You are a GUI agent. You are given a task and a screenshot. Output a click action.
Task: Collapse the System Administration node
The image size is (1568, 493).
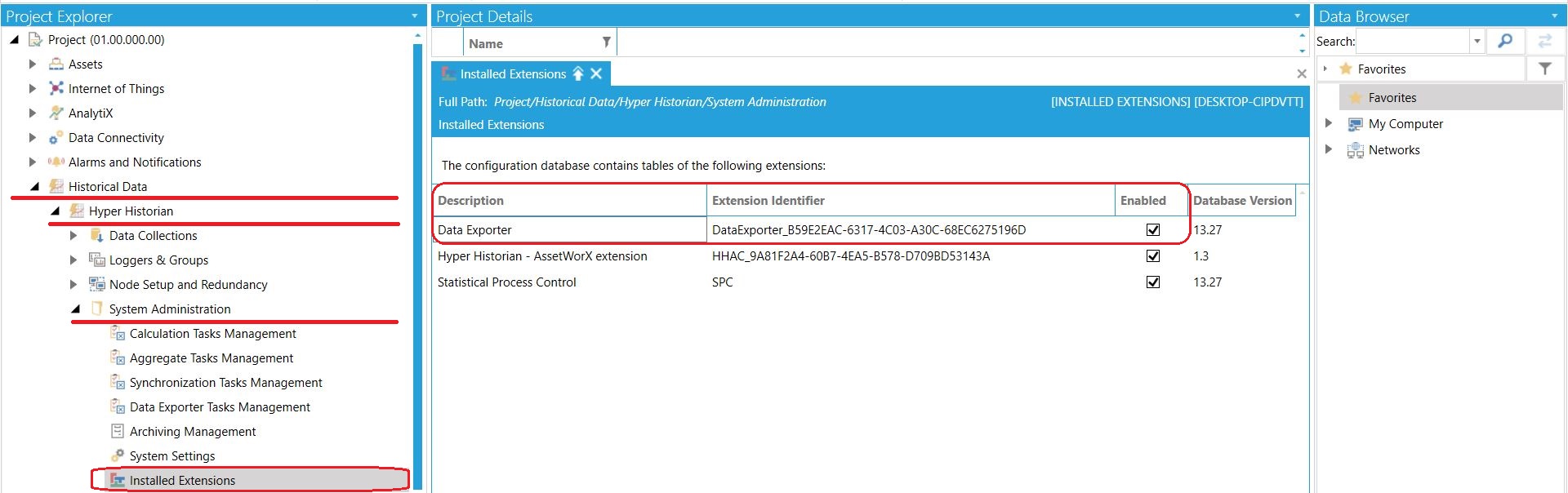pyautogui.click(x=75, y=309)
